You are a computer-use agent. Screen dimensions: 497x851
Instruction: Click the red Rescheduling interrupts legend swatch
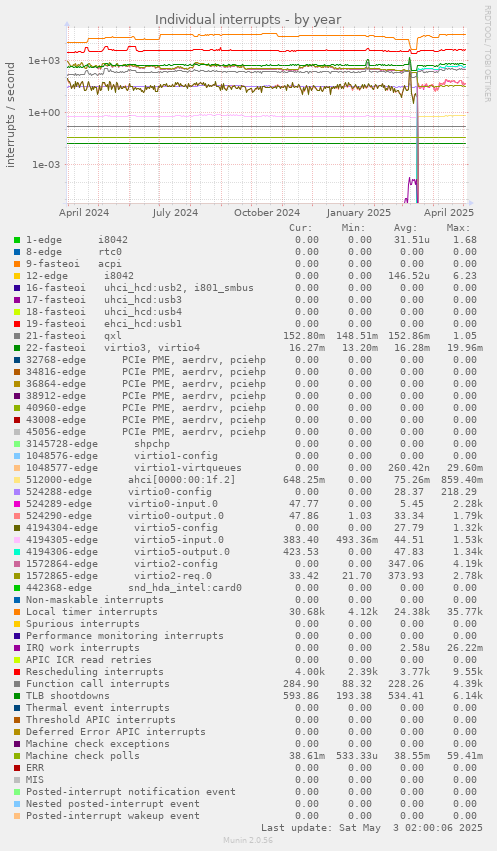(17, 672)
